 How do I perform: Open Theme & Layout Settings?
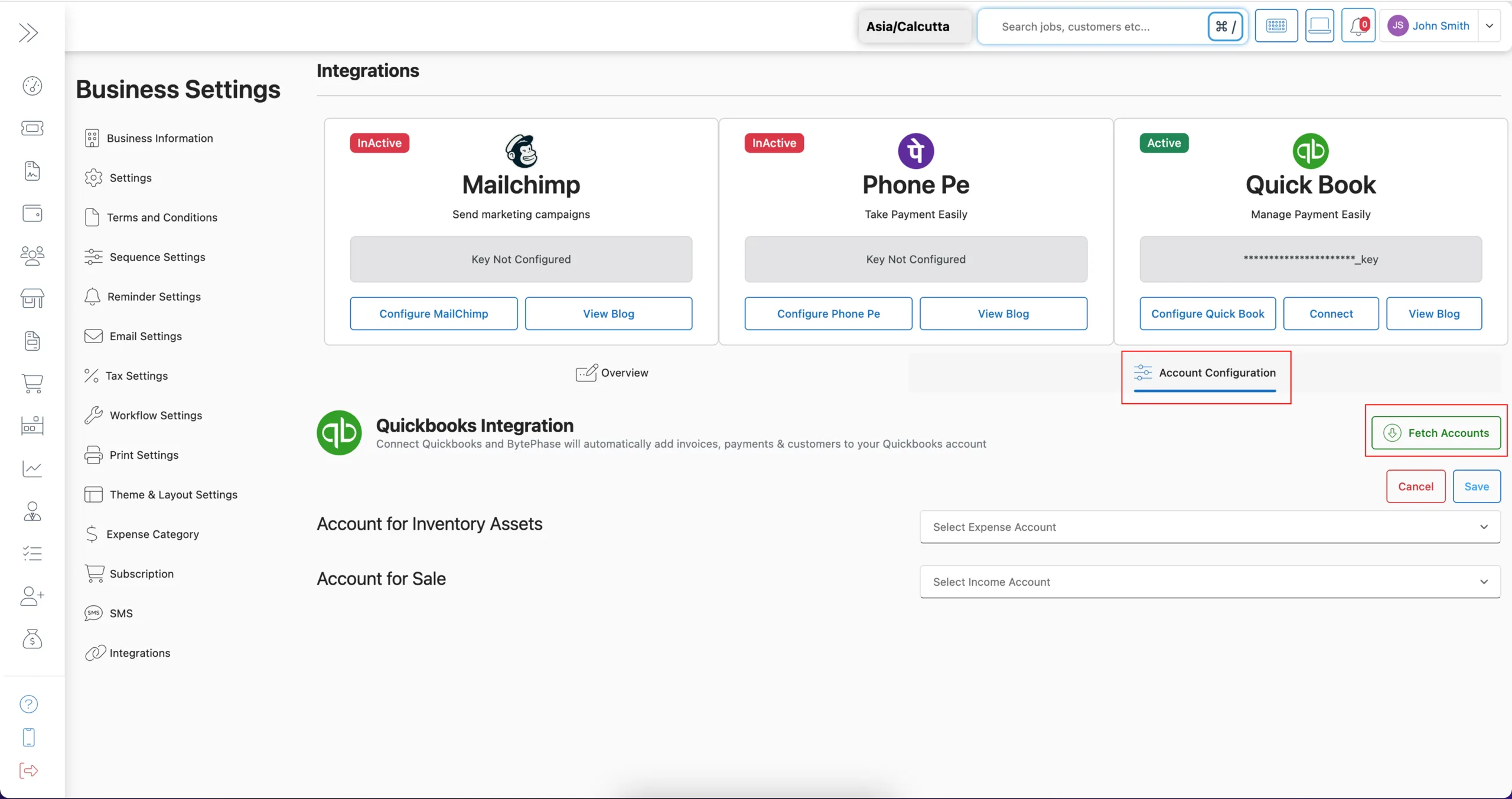pos(161,494)
